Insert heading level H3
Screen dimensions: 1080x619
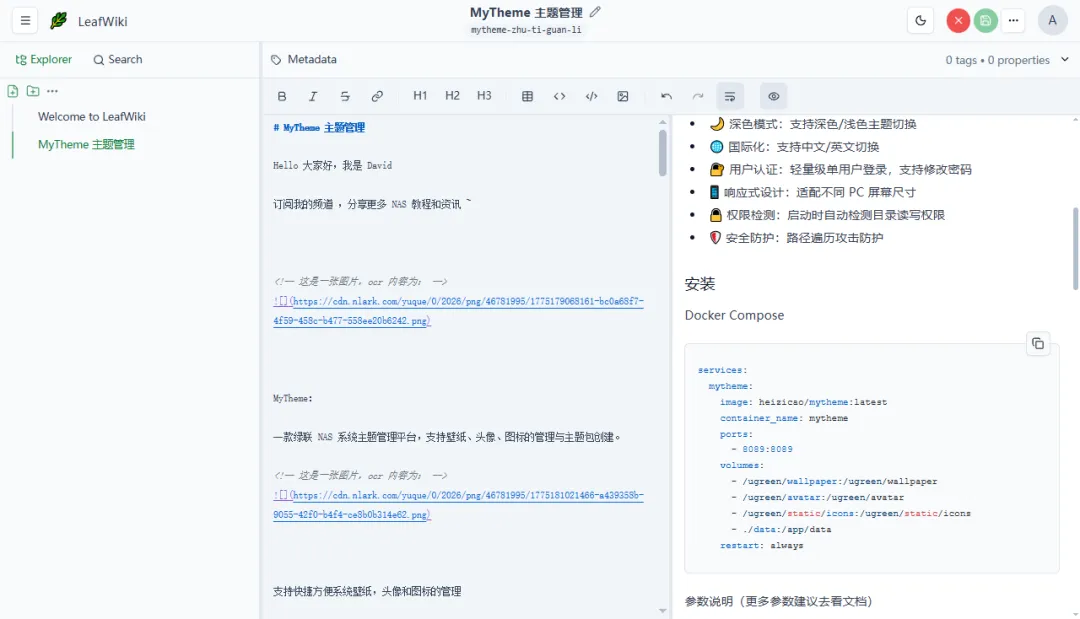[484, 96]
